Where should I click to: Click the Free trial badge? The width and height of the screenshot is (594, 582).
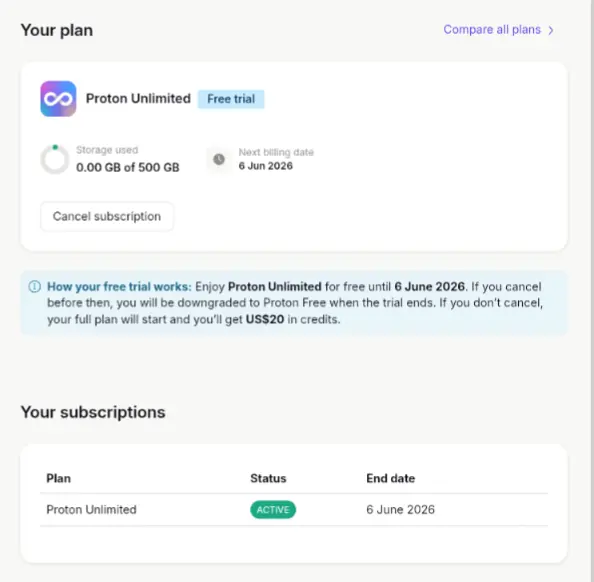(231, 99)
